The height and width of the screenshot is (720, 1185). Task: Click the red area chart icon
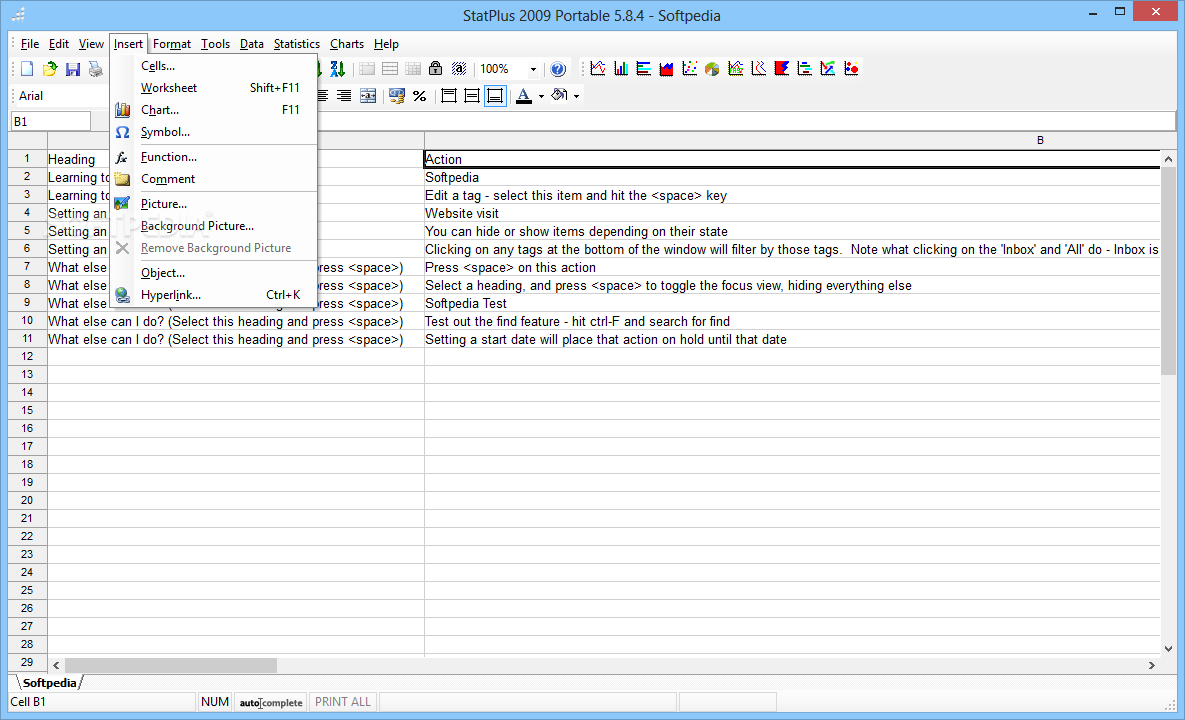pos(667,69)
